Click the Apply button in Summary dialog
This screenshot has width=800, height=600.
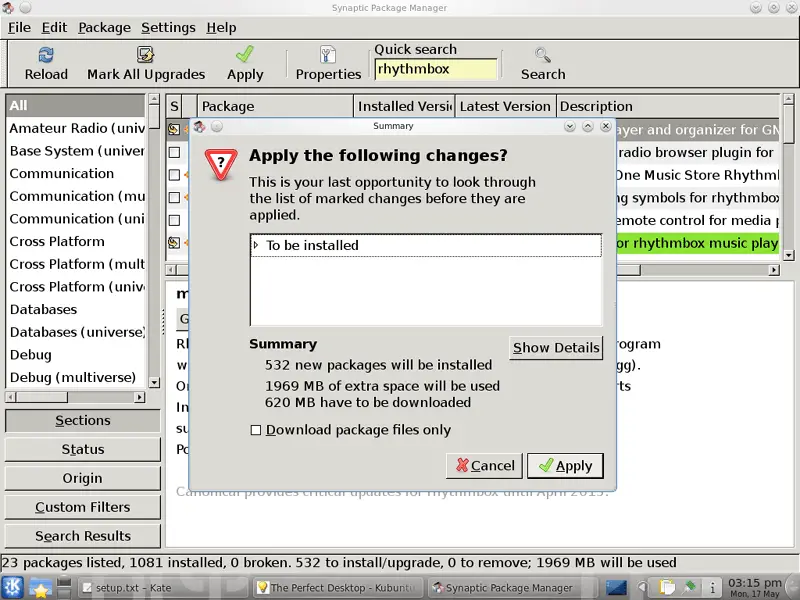coord(565,465)
